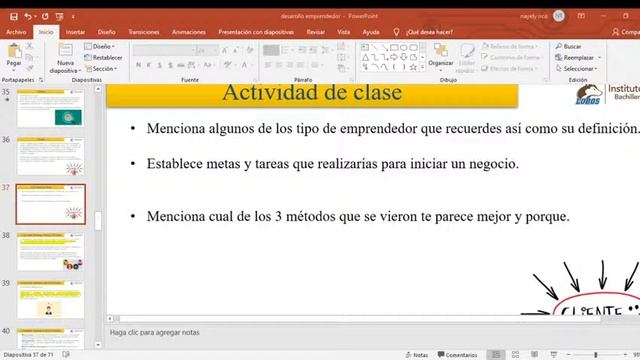Switch to Normal view icon
This screenshot has width=640, height=360.
[496, 355]
